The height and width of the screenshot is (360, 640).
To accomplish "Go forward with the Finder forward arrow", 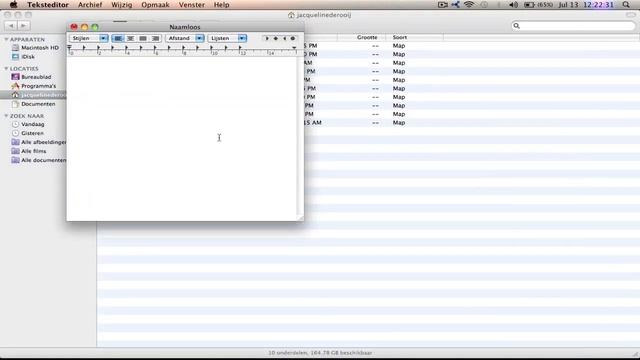I will click(x=24, y=26).
